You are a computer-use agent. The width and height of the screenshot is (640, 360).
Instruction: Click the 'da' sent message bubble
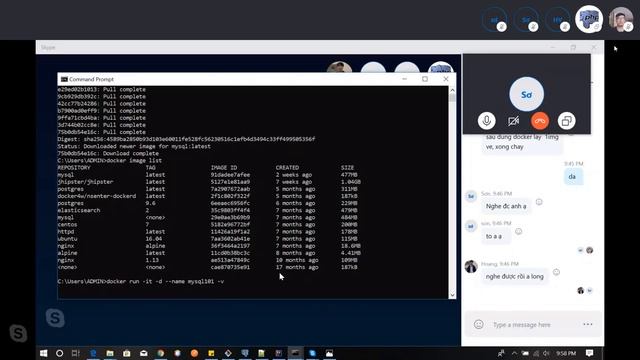572,177
